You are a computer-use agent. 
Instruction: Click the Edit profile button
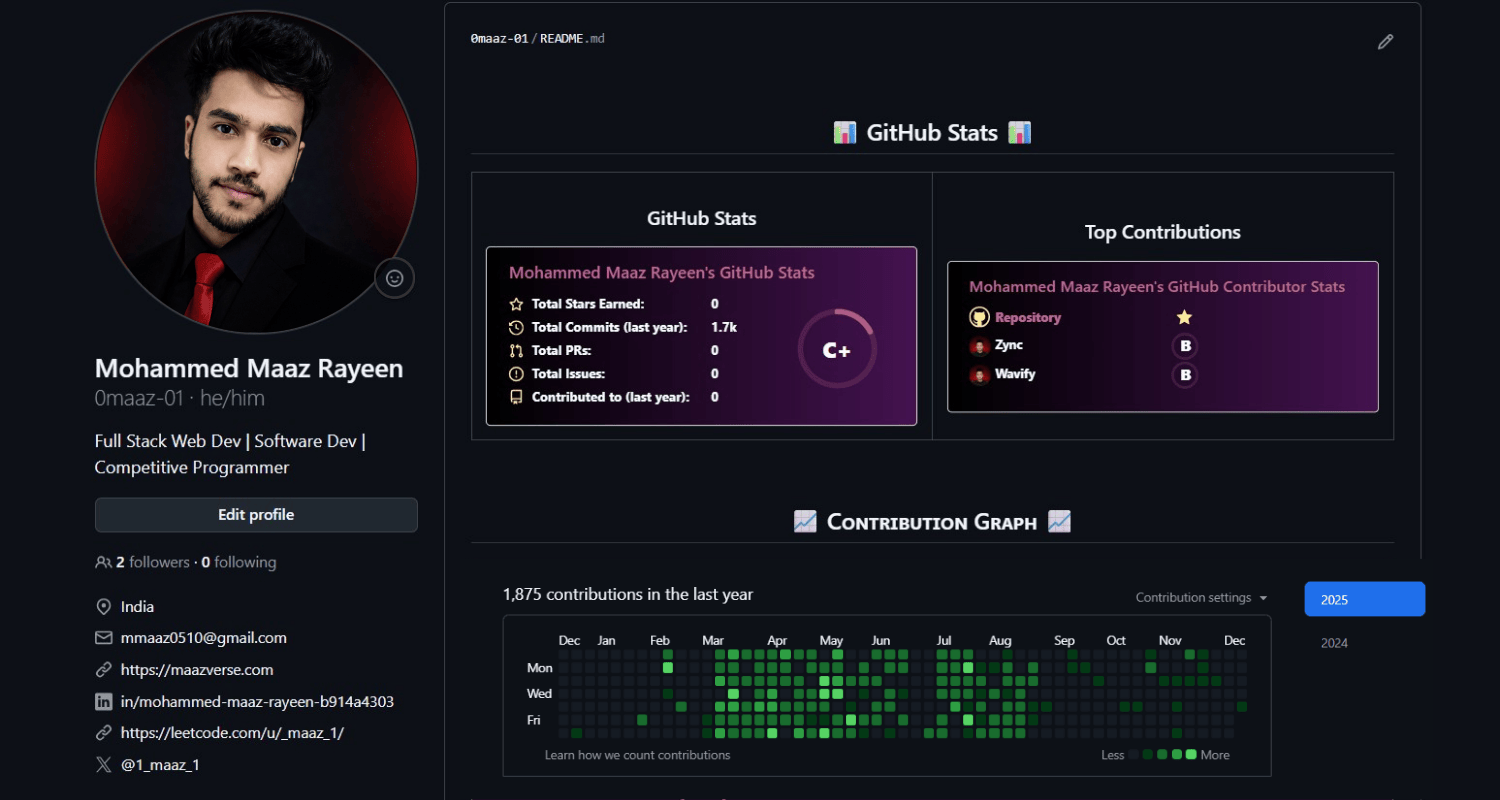[256, 515]
